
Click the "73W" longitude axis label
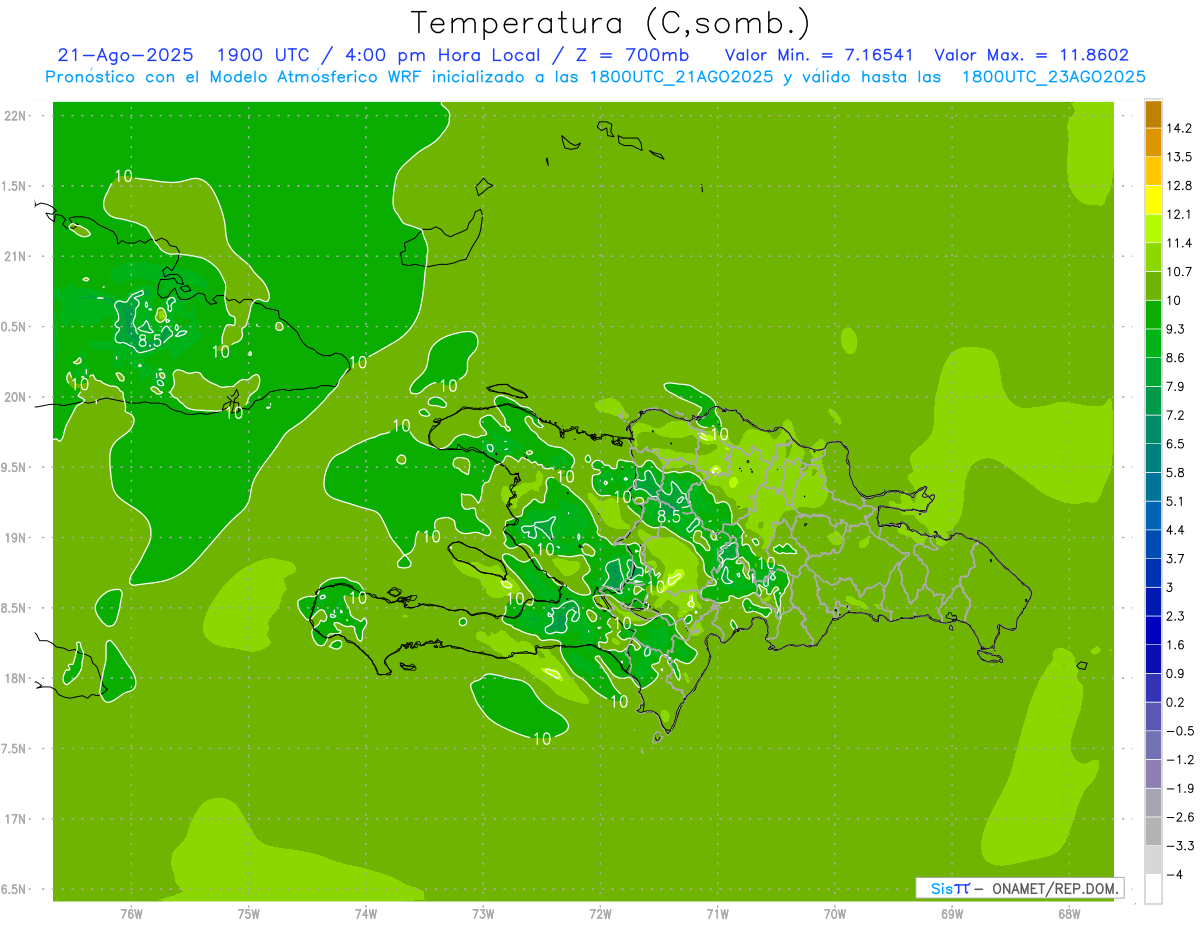483,913
